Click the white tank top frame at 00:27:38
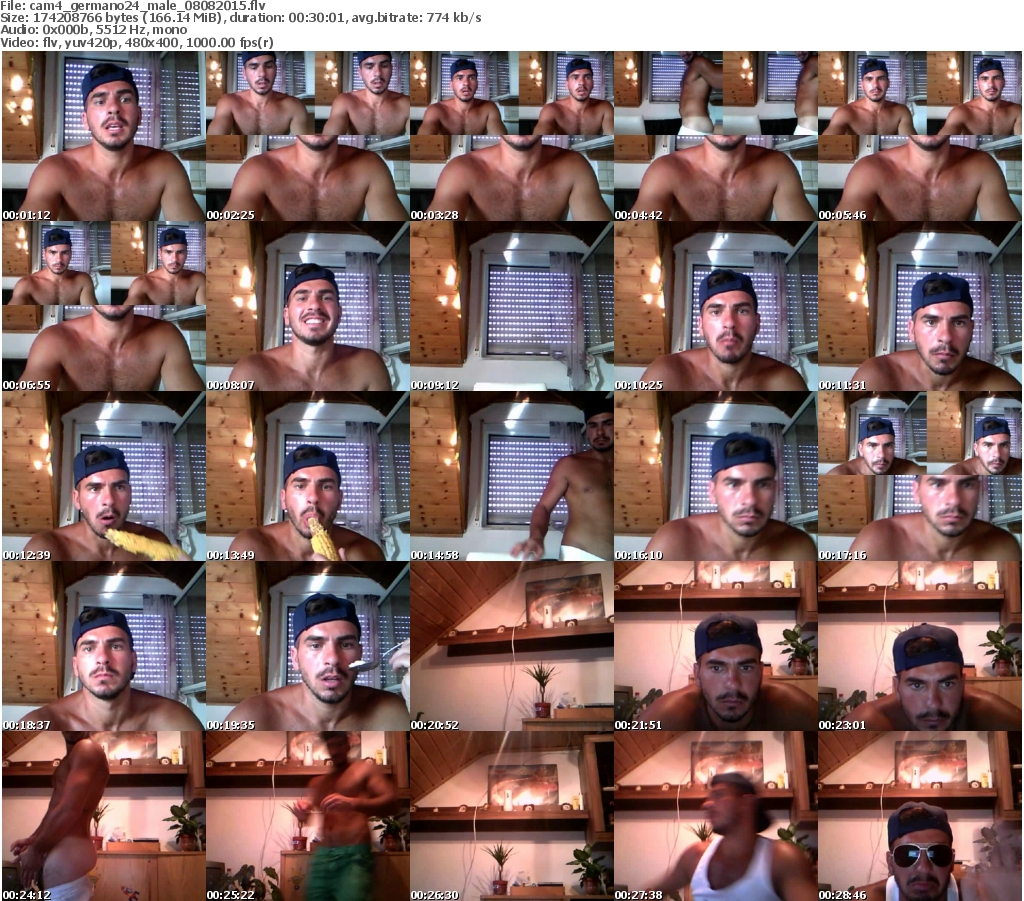Screen dimensions: 1024x901 pos(715,816)
